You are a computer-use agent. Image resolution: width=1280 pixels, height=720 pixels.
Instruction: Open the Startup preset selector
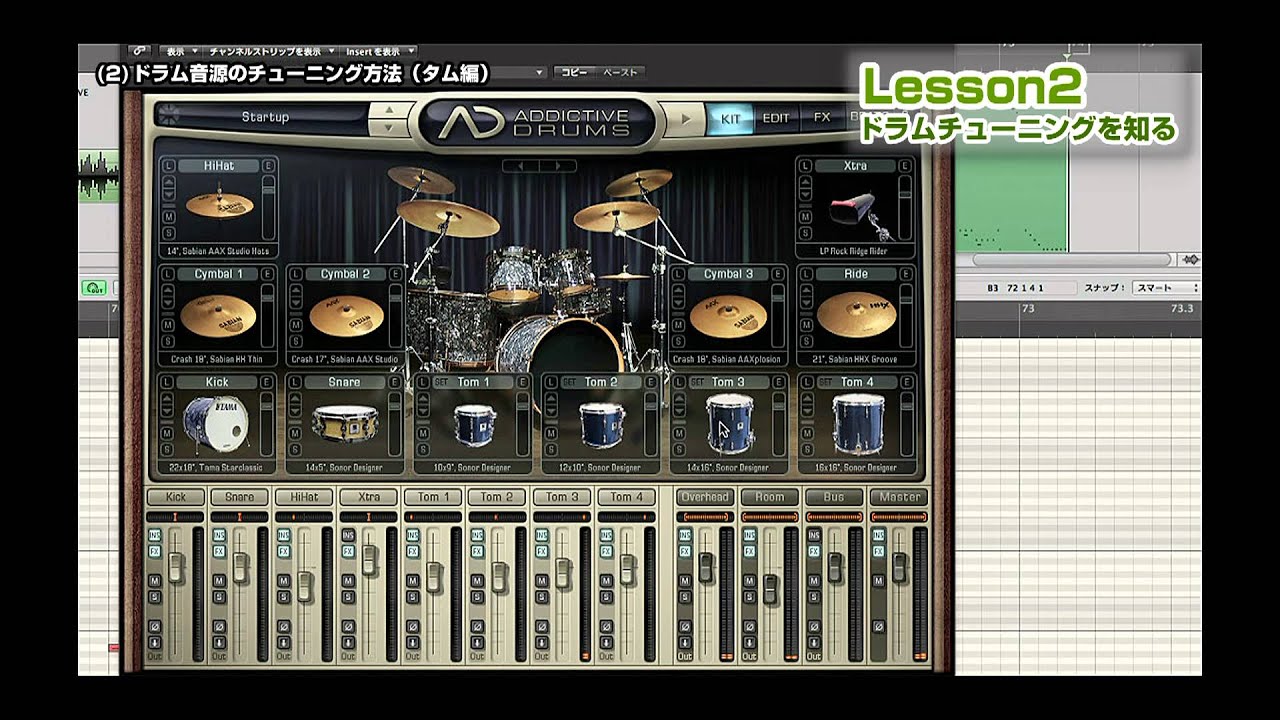[x=265, y=118]
